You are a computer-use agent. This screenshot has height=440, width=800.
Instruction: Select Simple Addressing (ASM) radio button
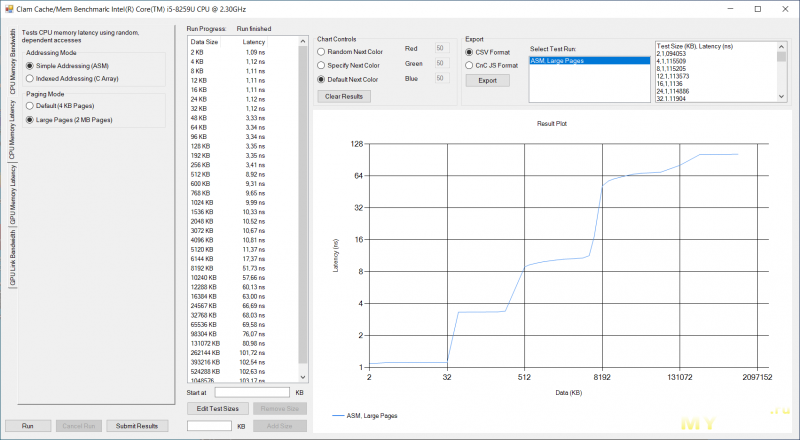point(67,66)
